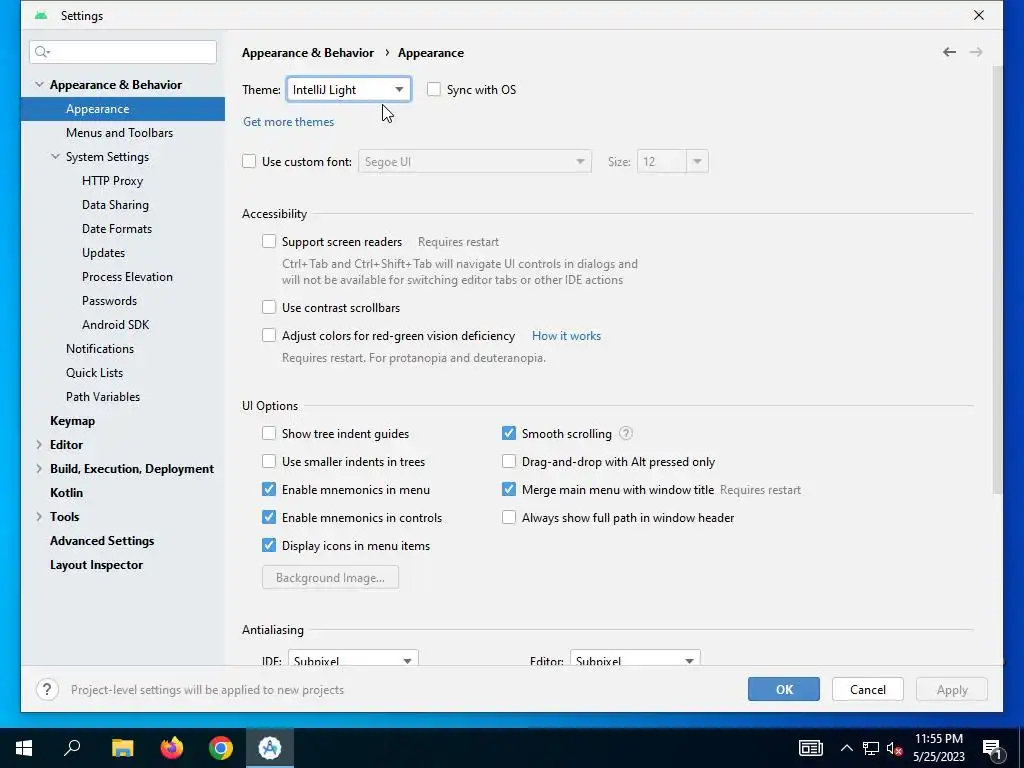Click the network tray icon

coord(871,748)
